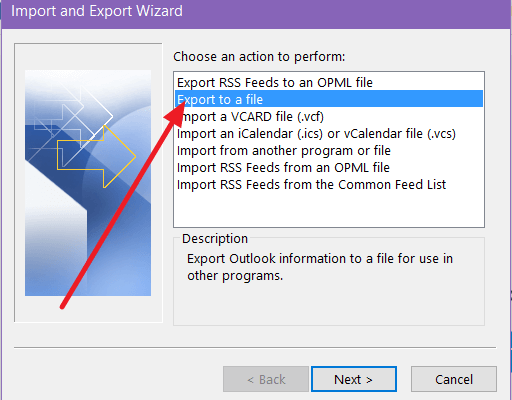Cancel the Import and Export Wizard
The height and width of the screenshot is (400, 512).
[x=454, y=379]
